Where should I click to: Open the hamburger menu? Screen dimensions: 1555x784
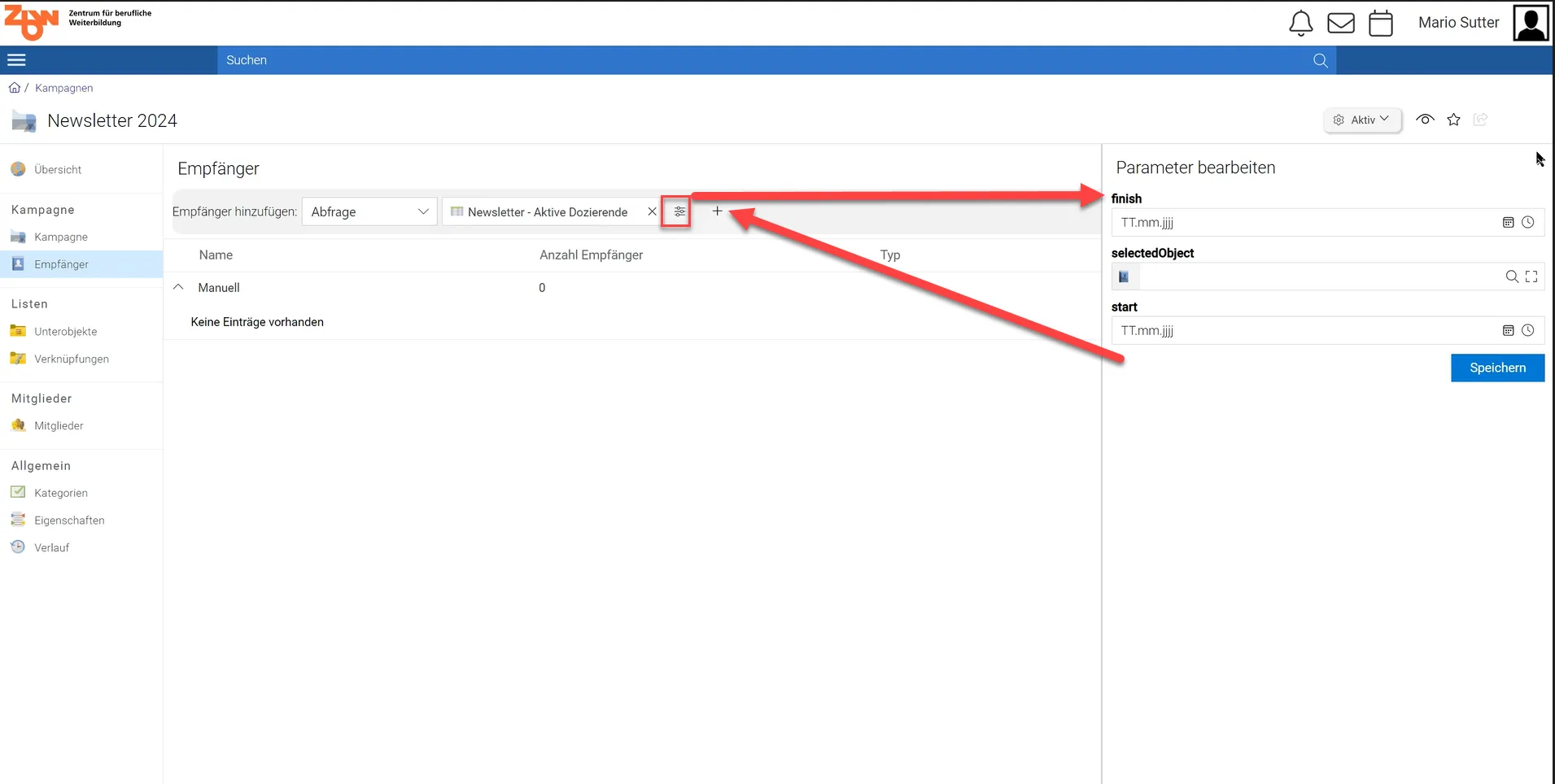16,60
